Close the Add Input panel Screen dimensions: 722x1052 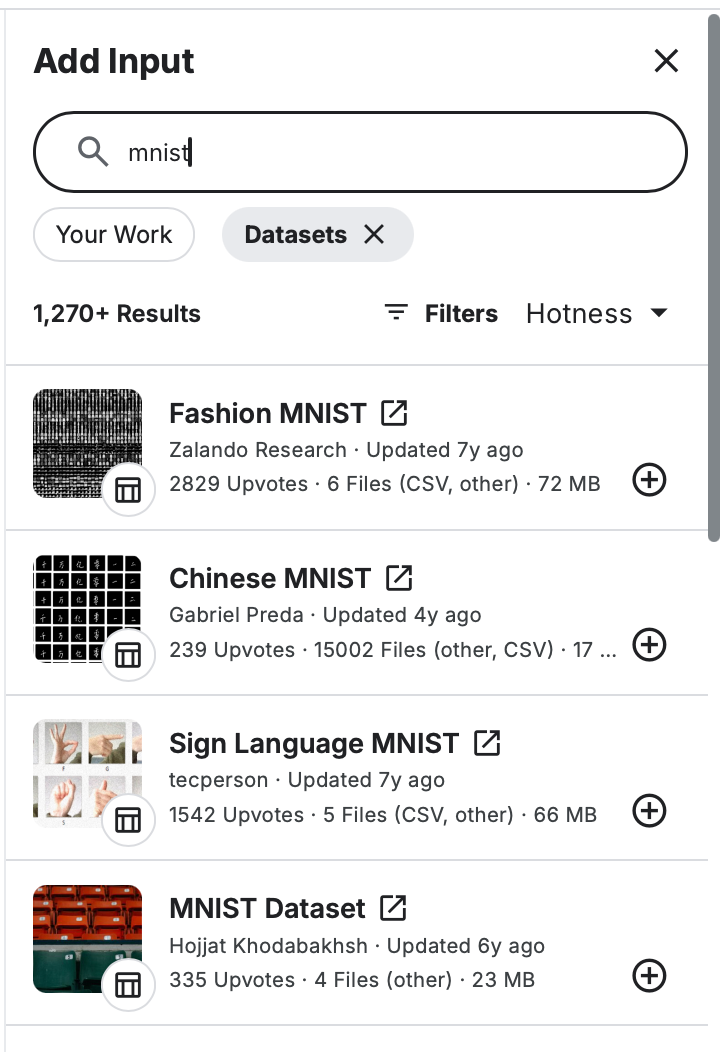click(x=666, y=61)
